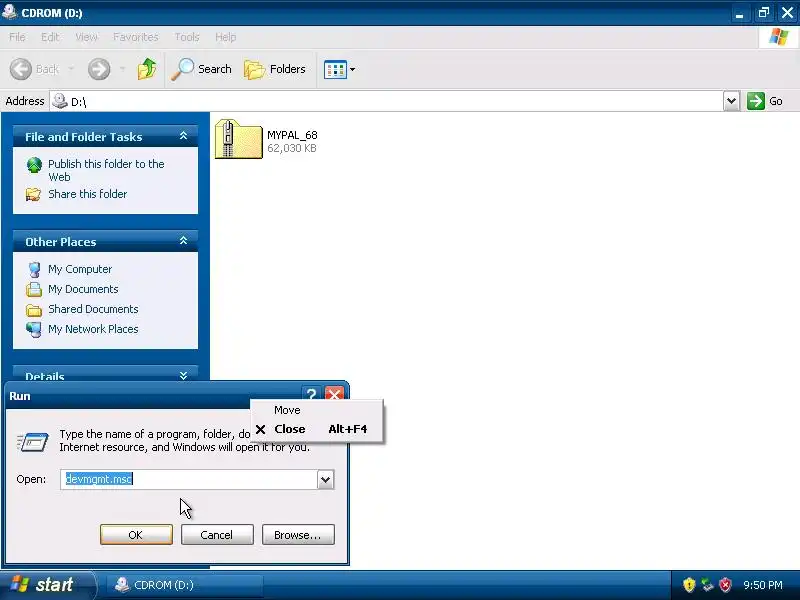The height and width of the screenshot is (600, 800).
Task: Open the Favorites menu
Action: (136, 37)
